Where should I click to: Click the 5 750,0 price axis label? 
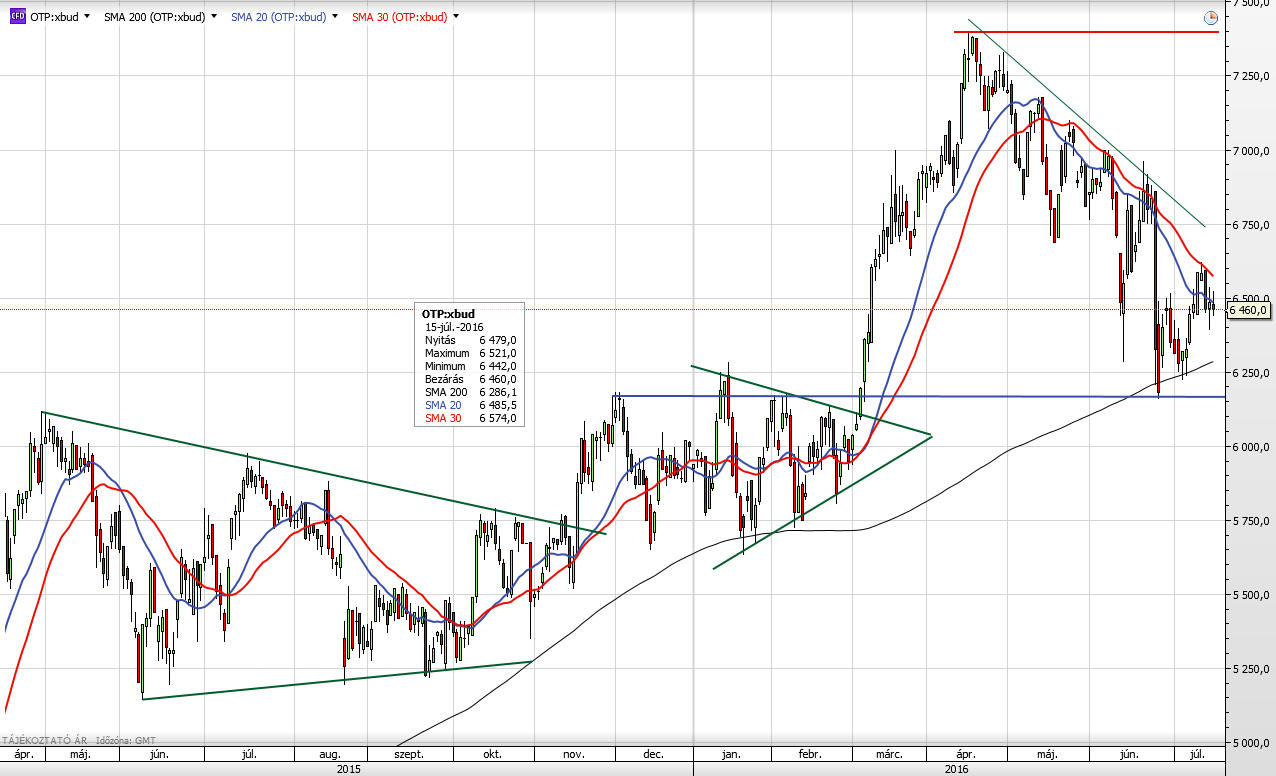pos(1250,521)
